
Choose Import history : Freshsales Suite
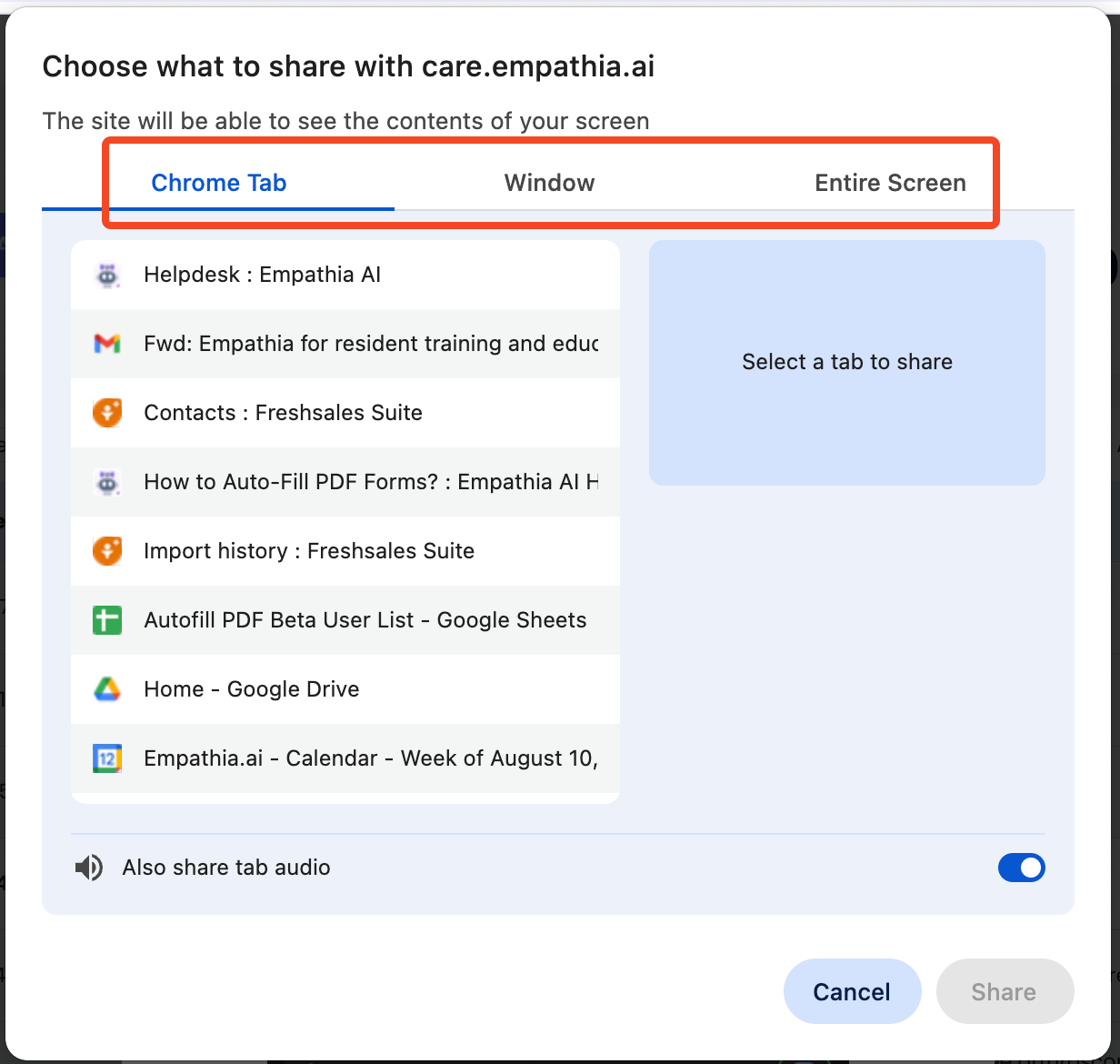345,551
